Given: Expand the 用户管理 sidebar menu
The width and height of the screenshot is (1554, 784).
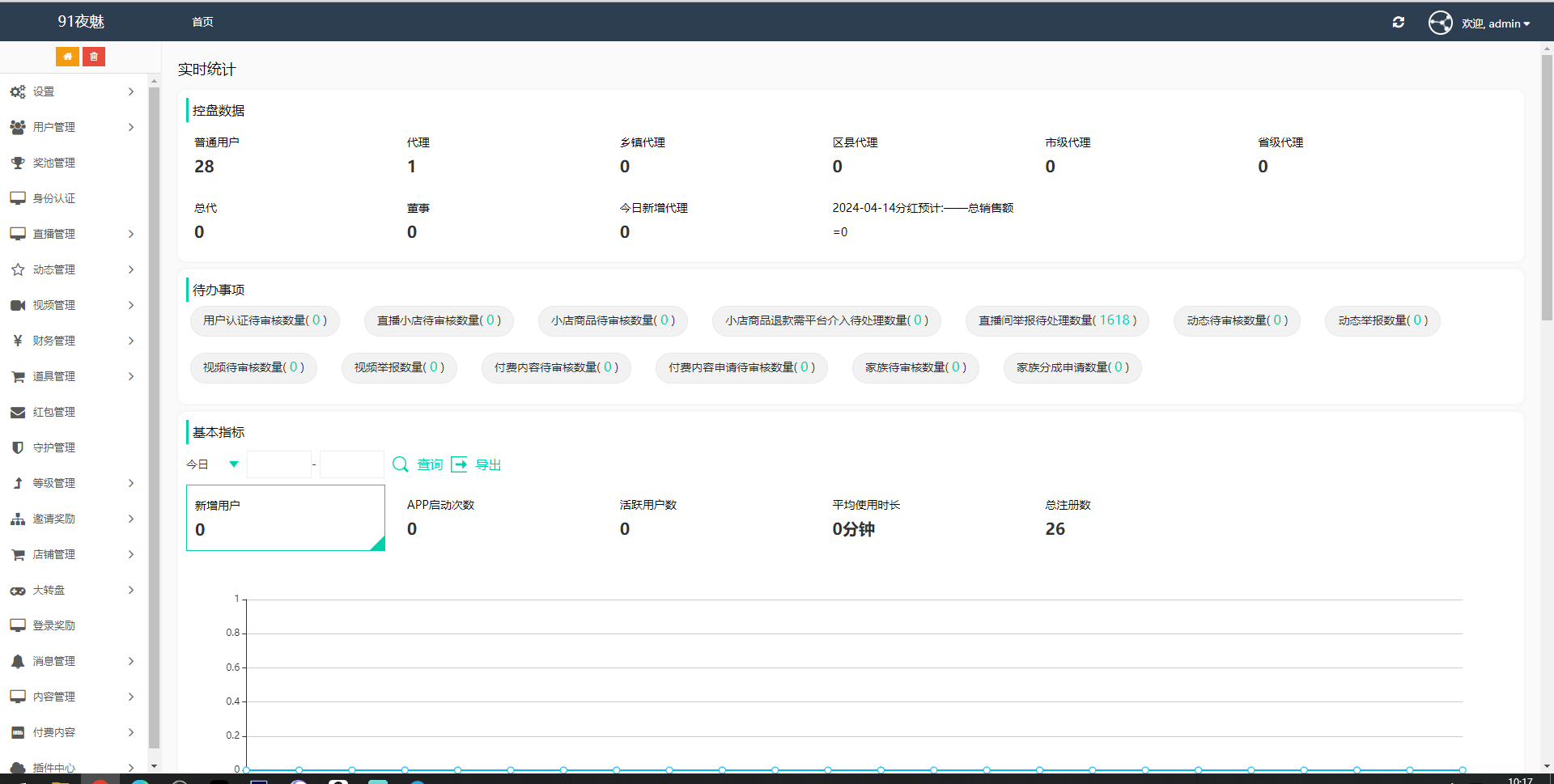Looking at the screenshot, I should click(x=73, y=127).
